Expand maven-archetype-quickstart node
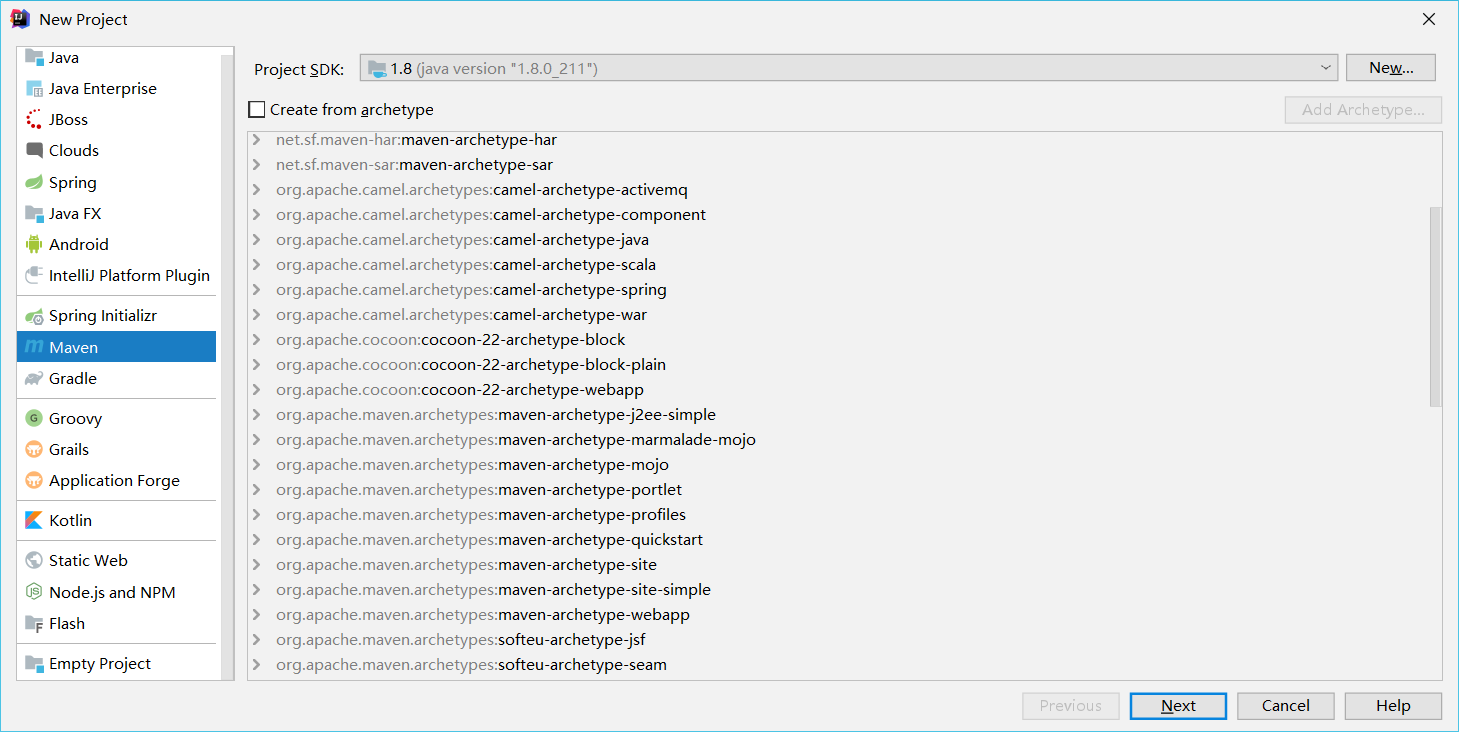The height and width of the screenshot is (732, 1459). [x=258, y=540]
